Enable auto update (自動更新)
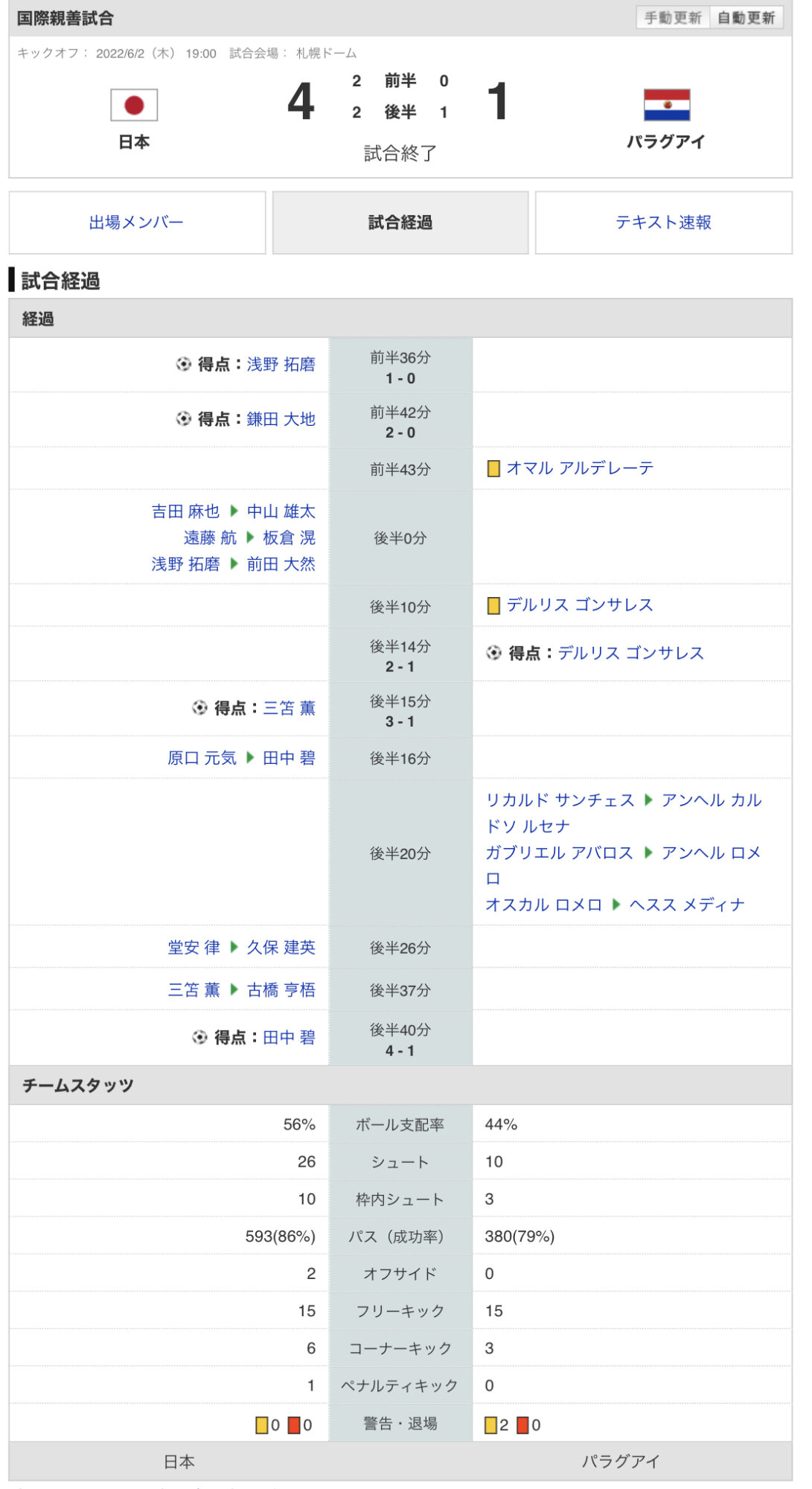This screenshot has width=812, height=1489. [x=746, y=18]
